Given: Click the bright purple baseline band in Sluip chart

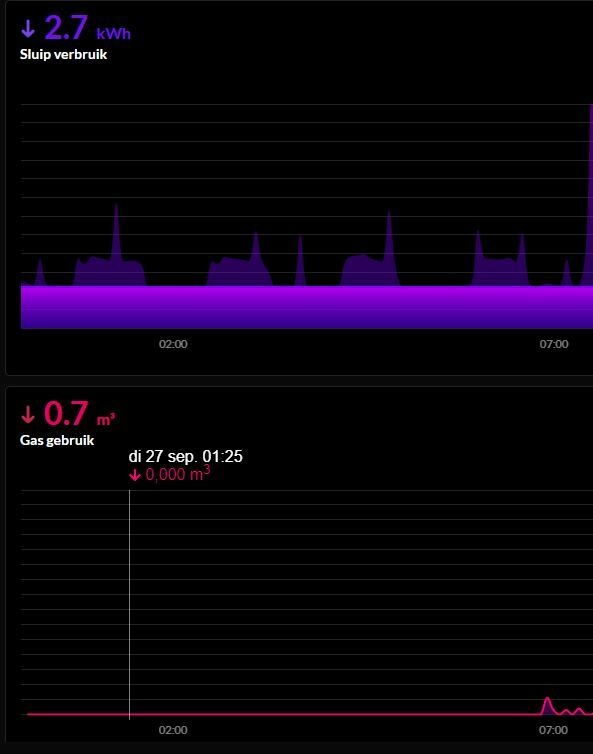Looking at the screenshot, I should 307,307.
